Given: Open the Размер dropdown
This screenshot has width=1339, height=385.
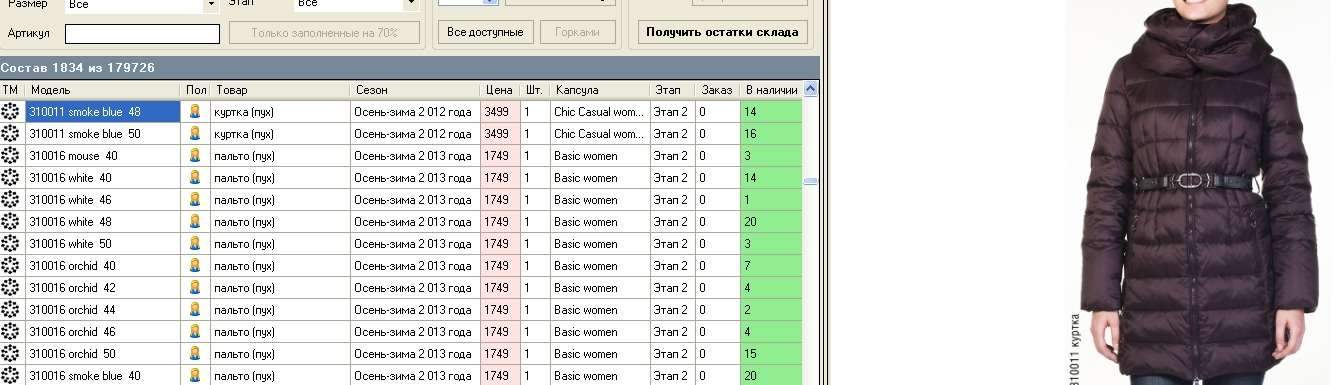Looking at the screenshot, I should click(211, 5).
